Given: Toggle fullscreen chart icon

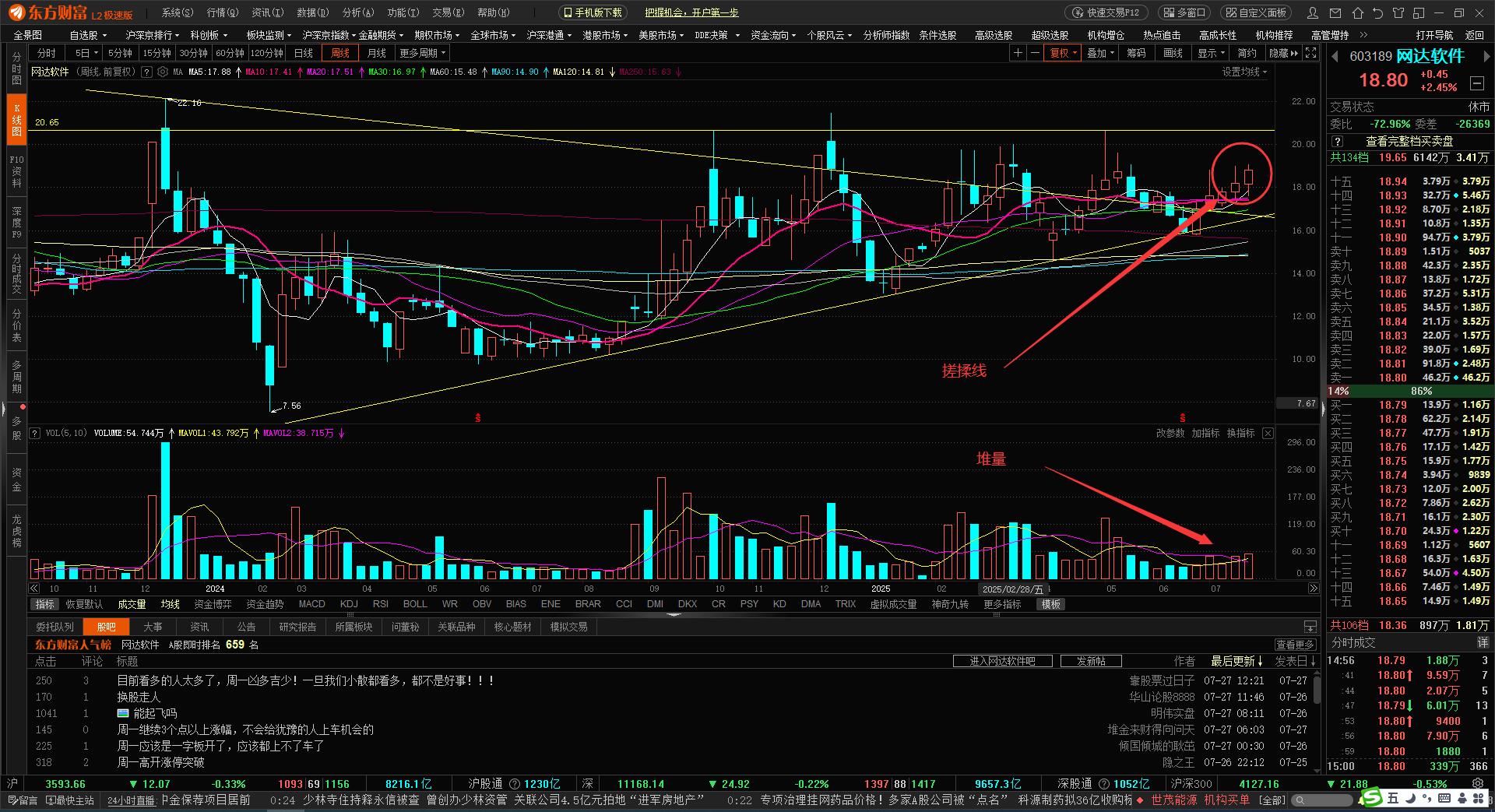Looking at the screenshot, I should 1311,53.
